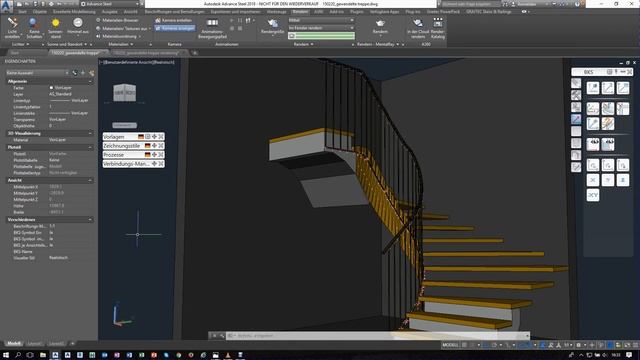Open the Render-Katalog
This screenshot has height=360, width=640.
(x=438, y=28)
